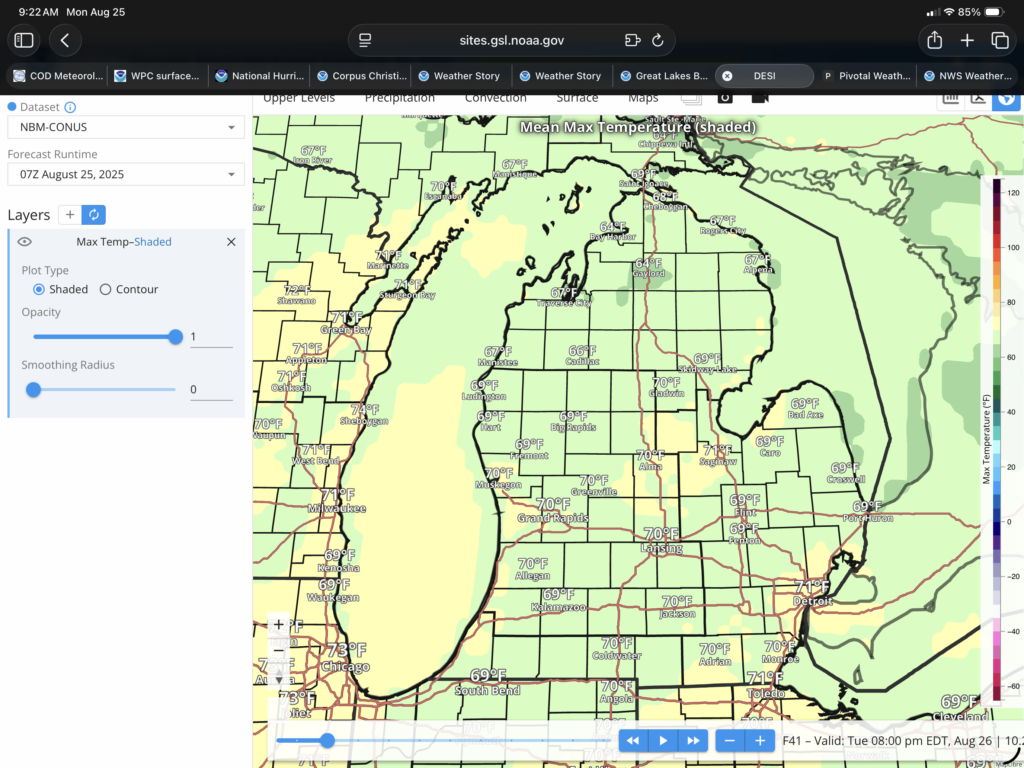Step backward one forecast frame
Screen dimensions: 1024x768
633,741
